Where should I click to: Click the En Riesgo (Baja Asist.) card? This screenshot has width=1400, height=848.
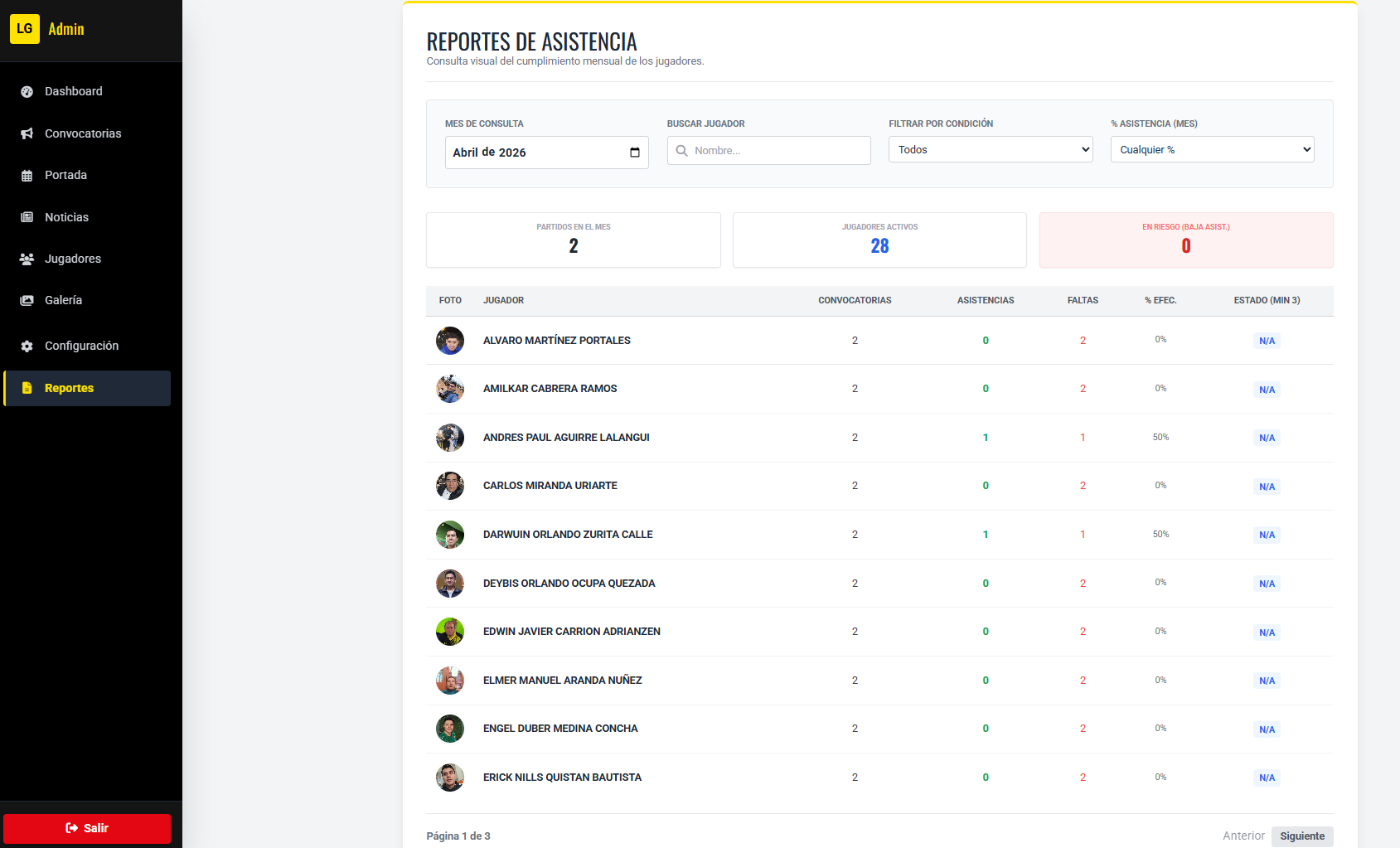pos(1185,240)
